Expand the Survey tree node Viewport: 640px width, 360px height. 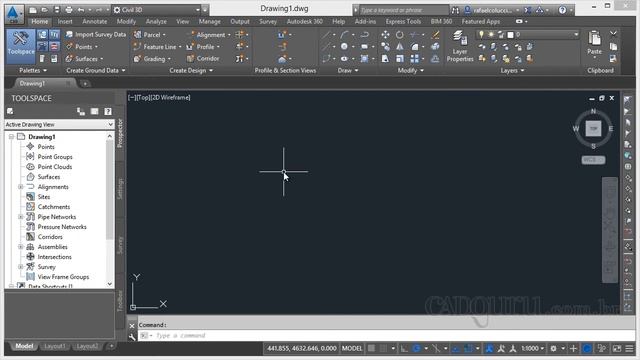[20, 267]
